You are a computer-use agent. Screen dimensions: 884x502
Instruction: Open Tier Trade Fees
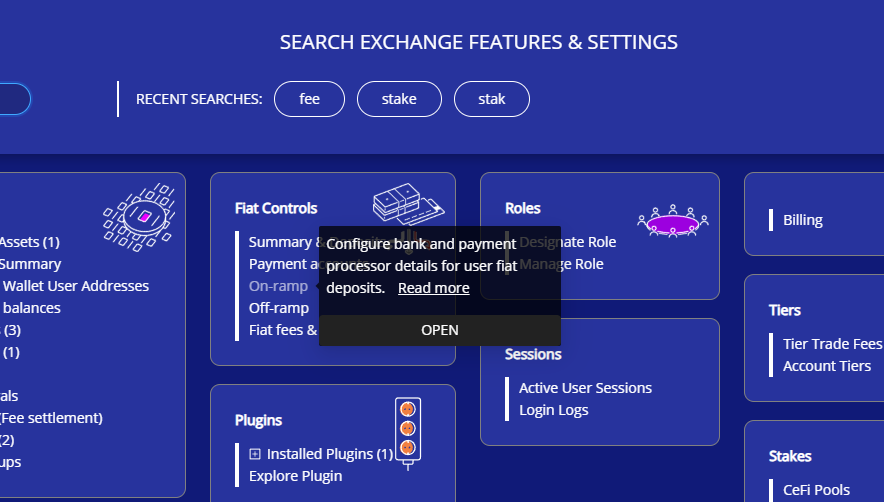click(x=833, y=344)
